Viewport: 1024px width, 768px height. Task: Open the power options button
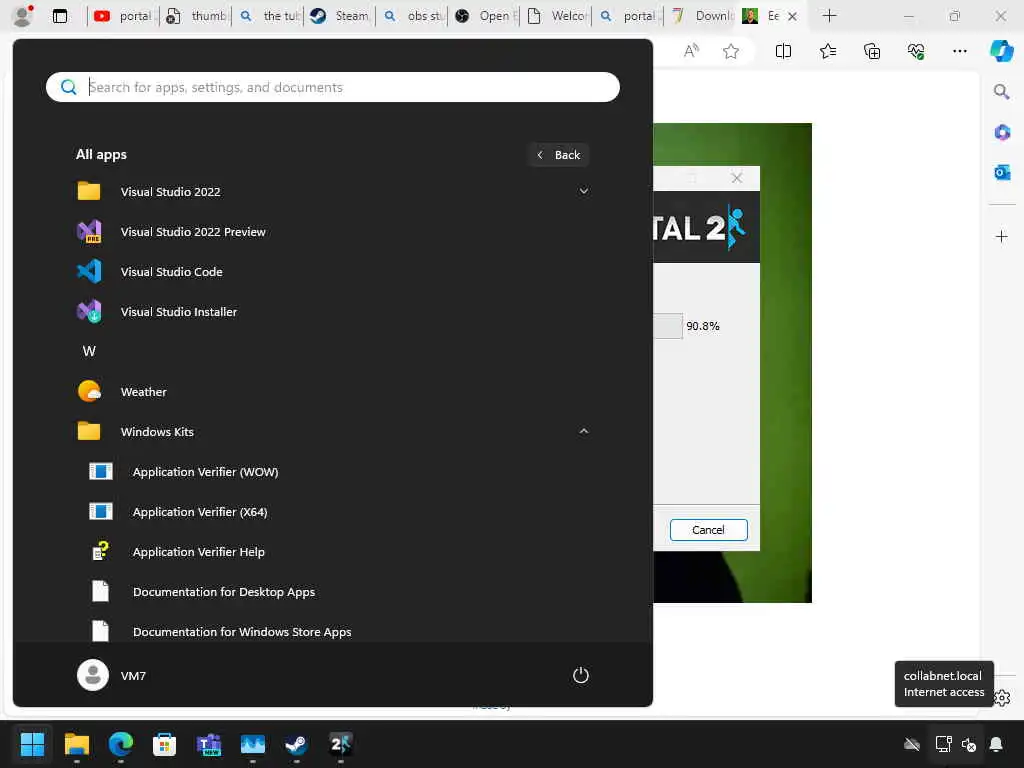[x=581, y=675]
